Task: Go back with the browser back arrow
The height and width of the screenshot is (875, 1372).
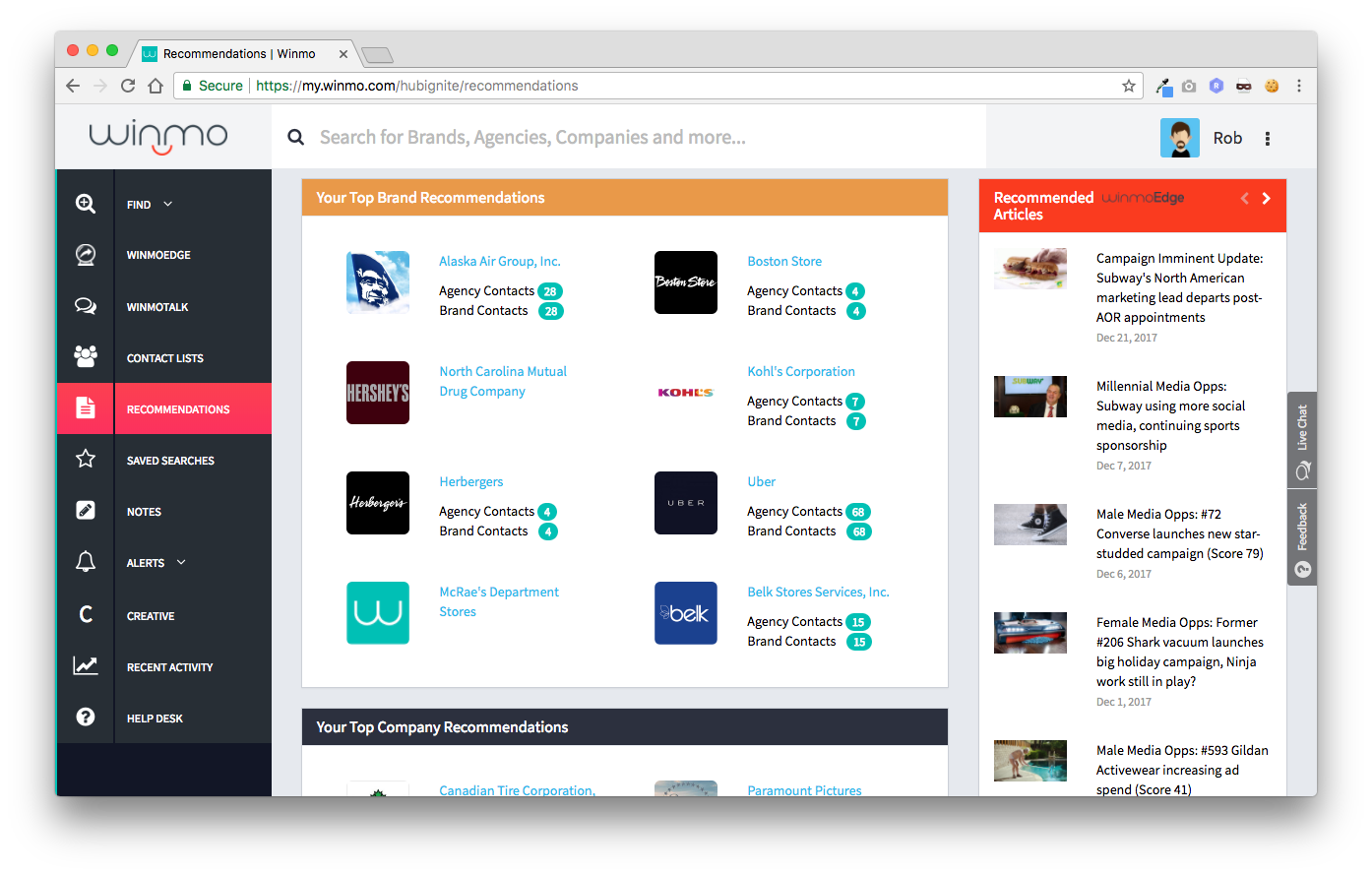Action: [x=73, y=86]
